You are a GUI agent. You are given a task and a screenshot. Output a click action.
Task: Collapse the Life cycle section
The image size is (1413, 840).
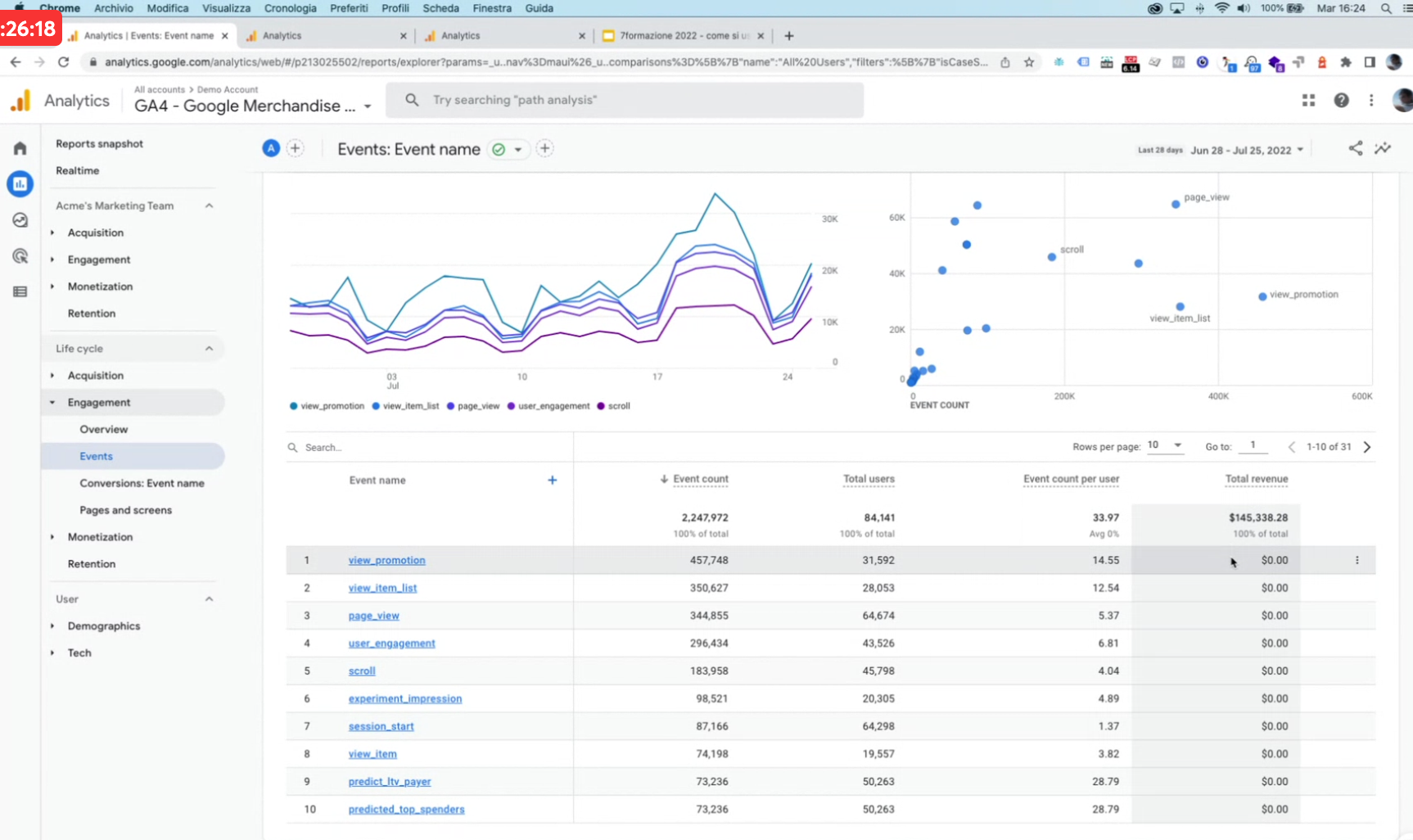[x=209, y=349]
